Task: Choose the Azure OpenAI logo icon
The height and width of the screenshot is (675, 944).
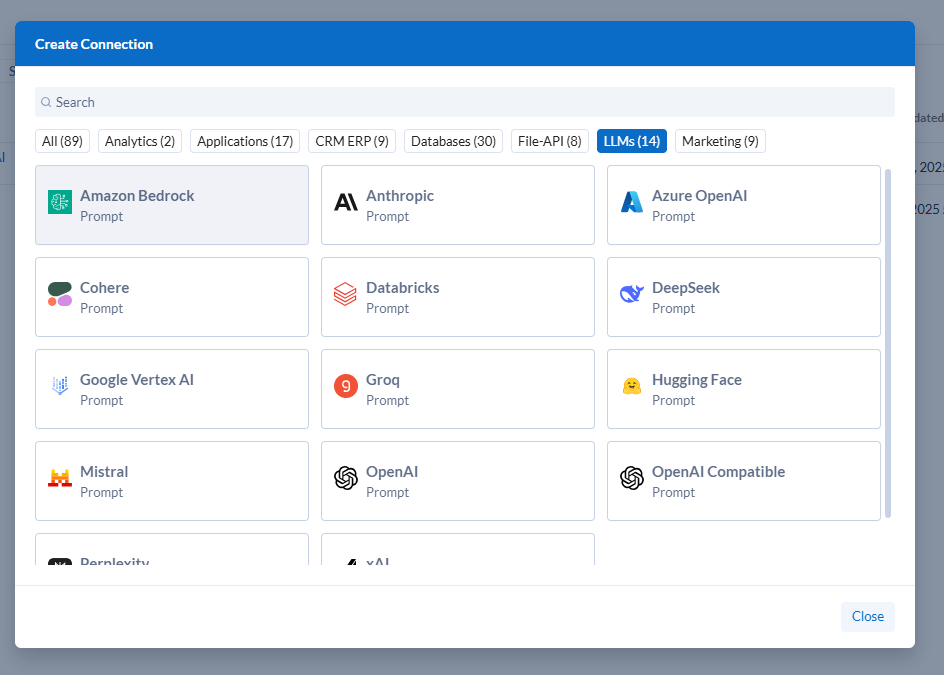Action: pos(632,202)
